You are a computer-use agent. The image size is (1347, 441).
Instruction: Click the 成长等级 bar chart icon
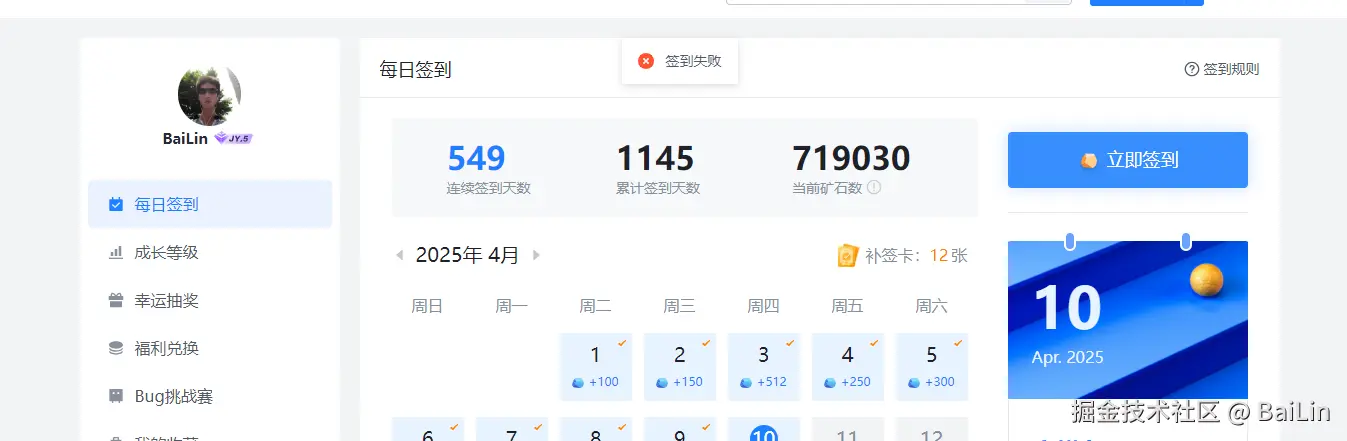116,252
